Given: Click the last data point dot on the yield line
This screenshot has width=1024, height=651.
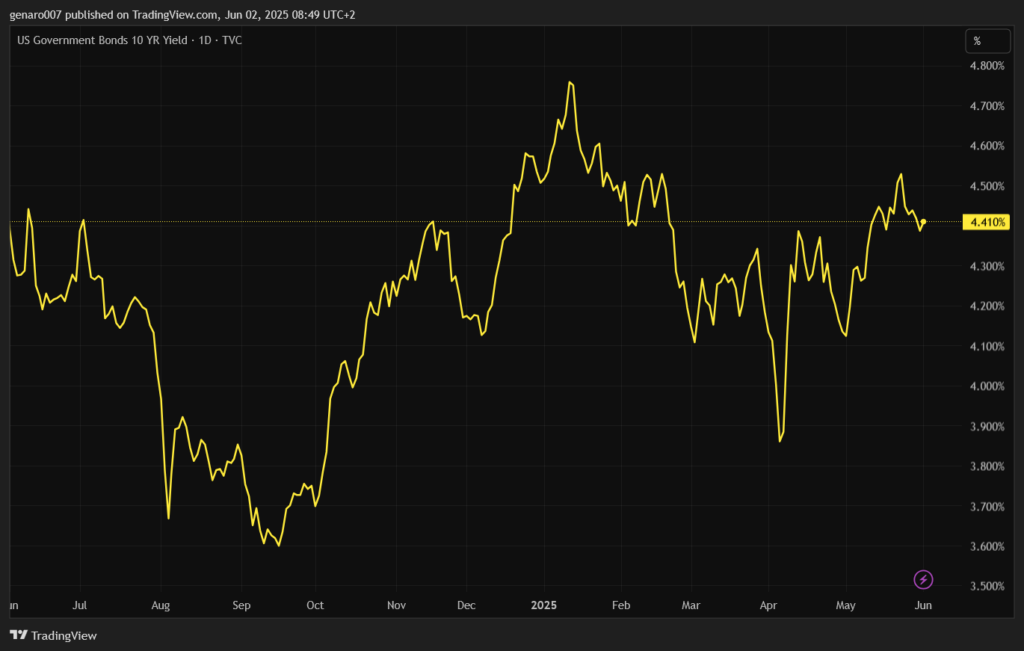Looking at the screenshot, I should (924, 221).
